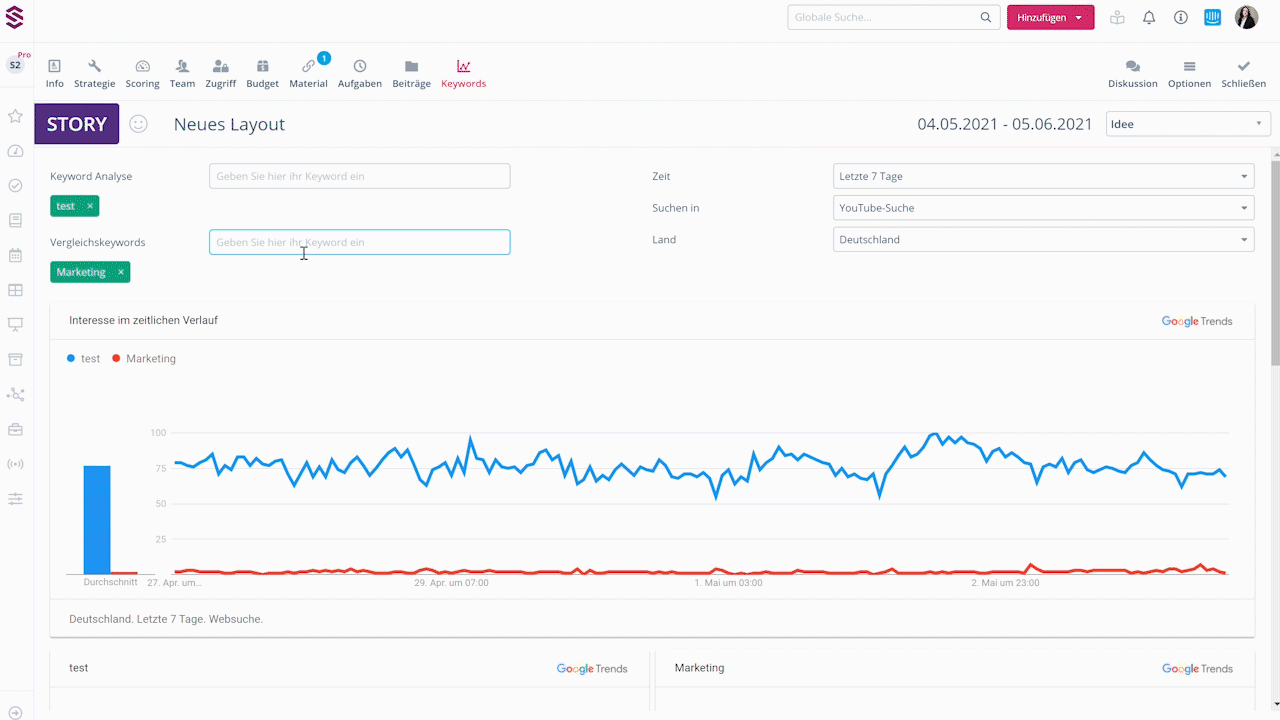Open the 'YouTube-Suche' search type dropdown
The image size is (1280, 720).
pos(1043,208)
